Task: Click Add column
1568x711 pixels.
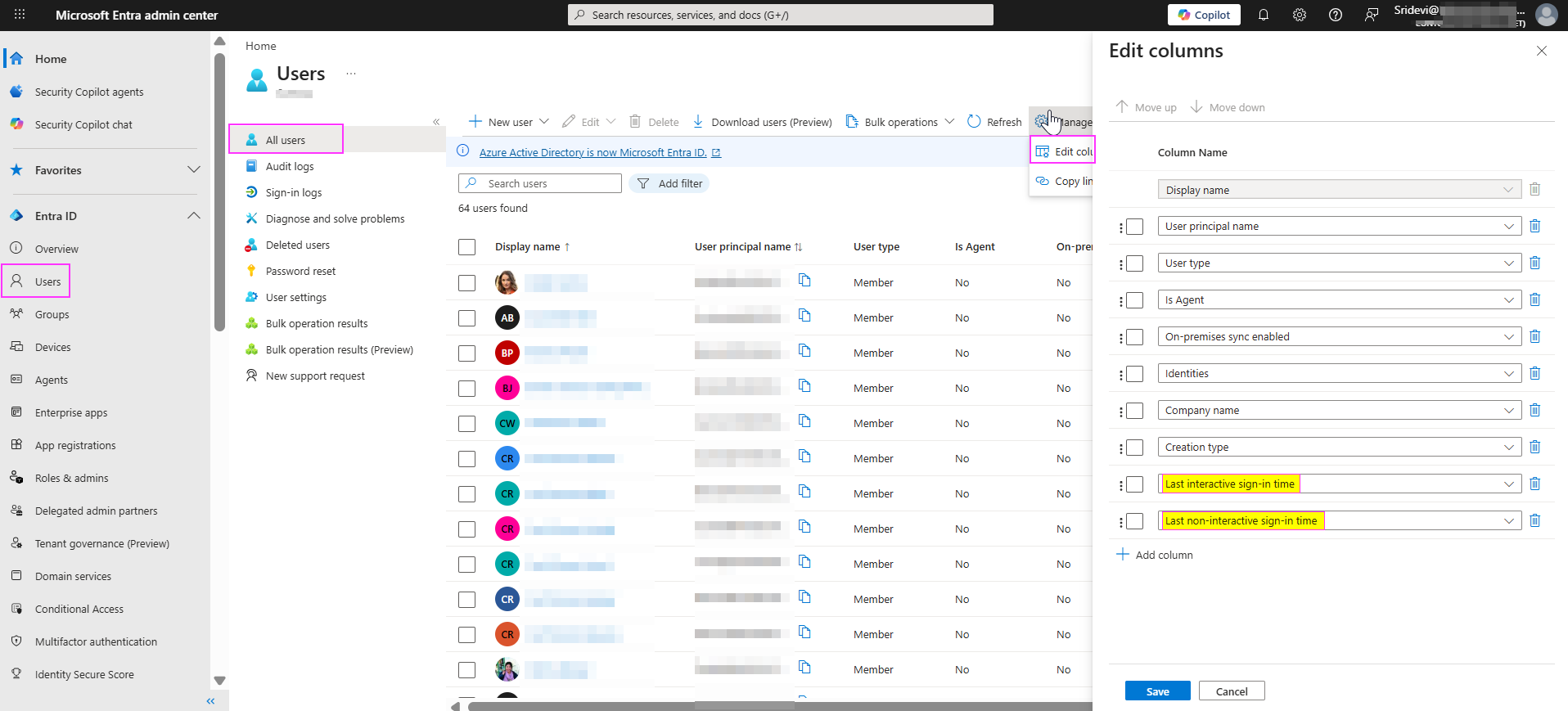Action: tap(1155, 555)
